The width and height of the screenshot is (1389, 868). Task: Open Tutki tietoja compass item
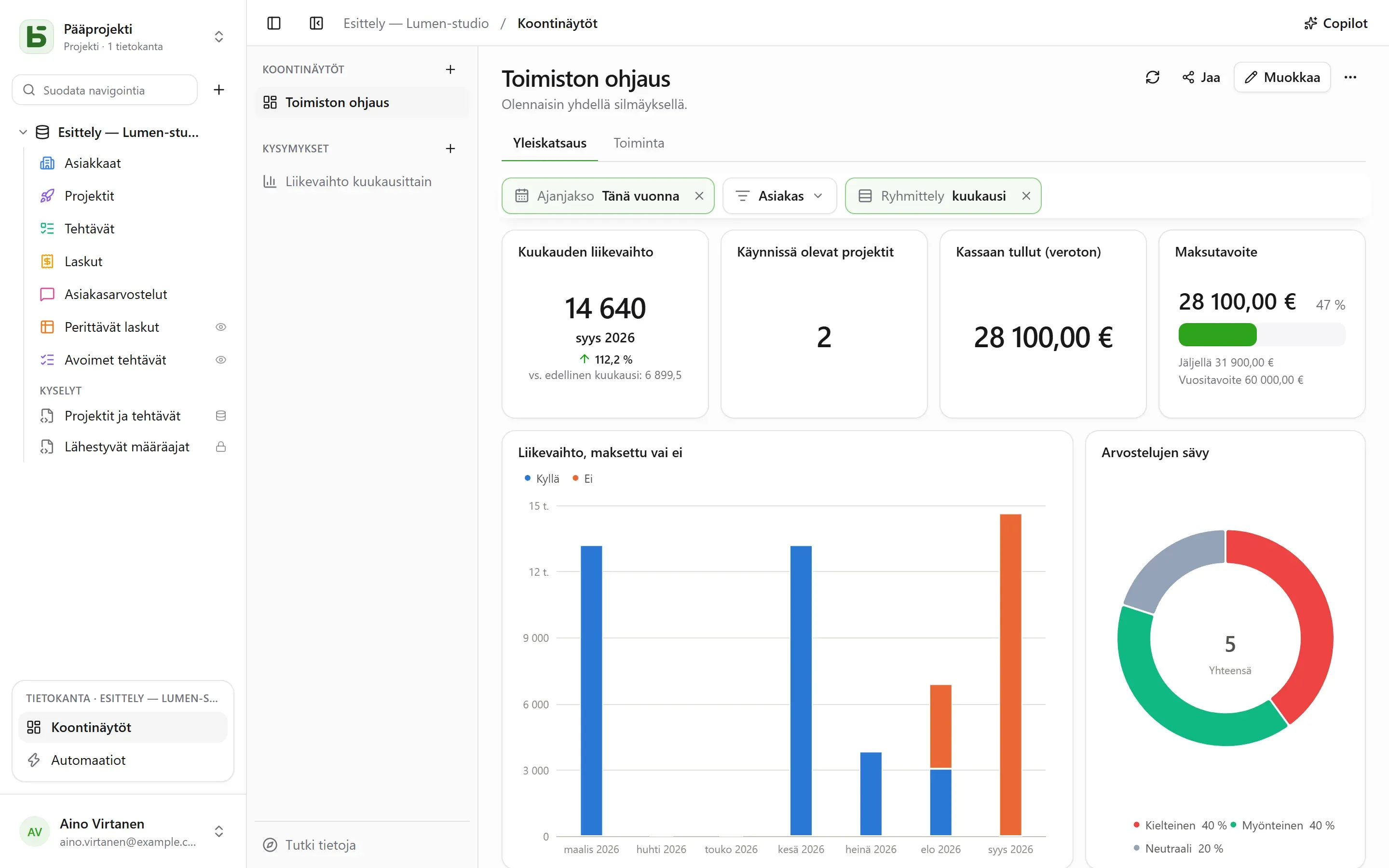click(x=309, y=844)
